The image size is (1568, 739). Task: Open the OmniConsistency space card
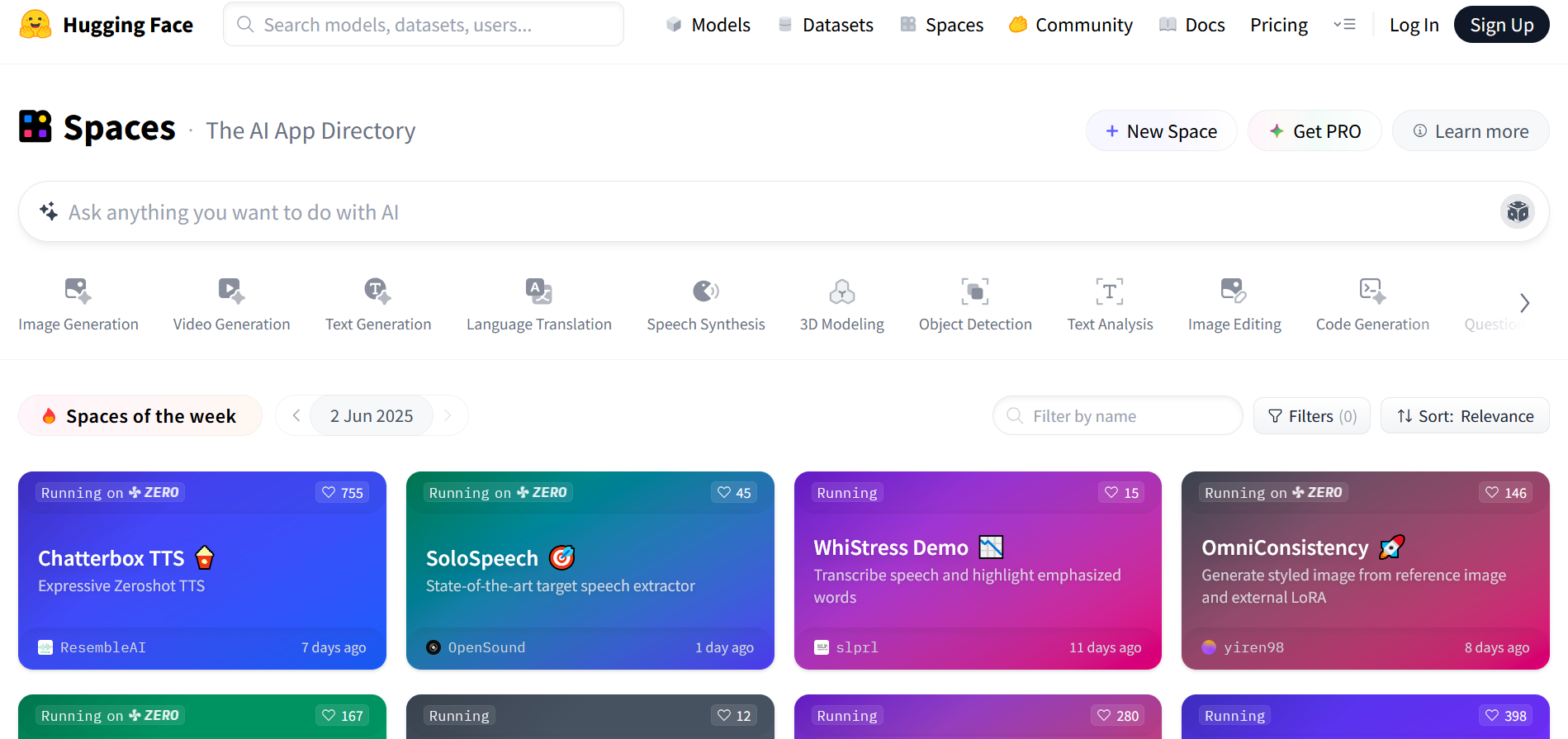[x=1366, y=571]
